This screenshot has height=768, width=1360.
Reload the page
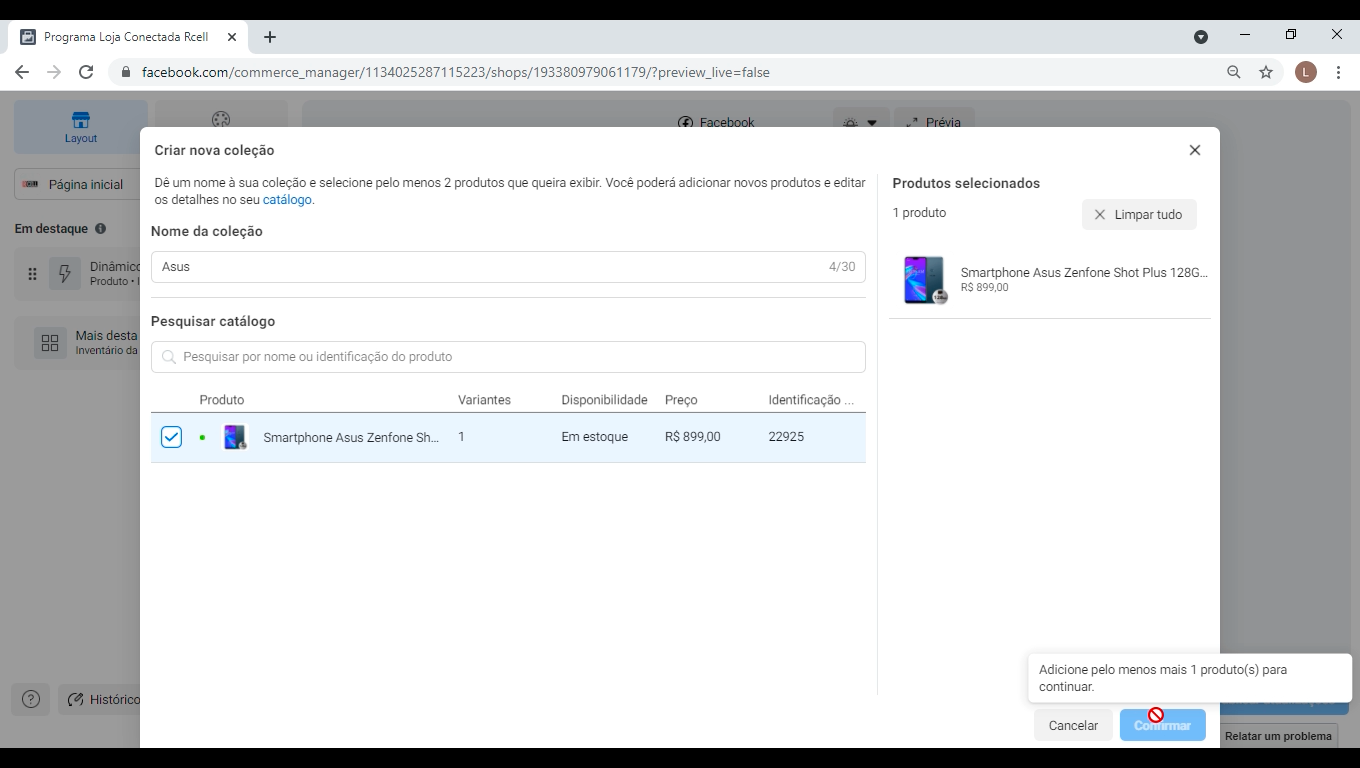coord(86,72)
